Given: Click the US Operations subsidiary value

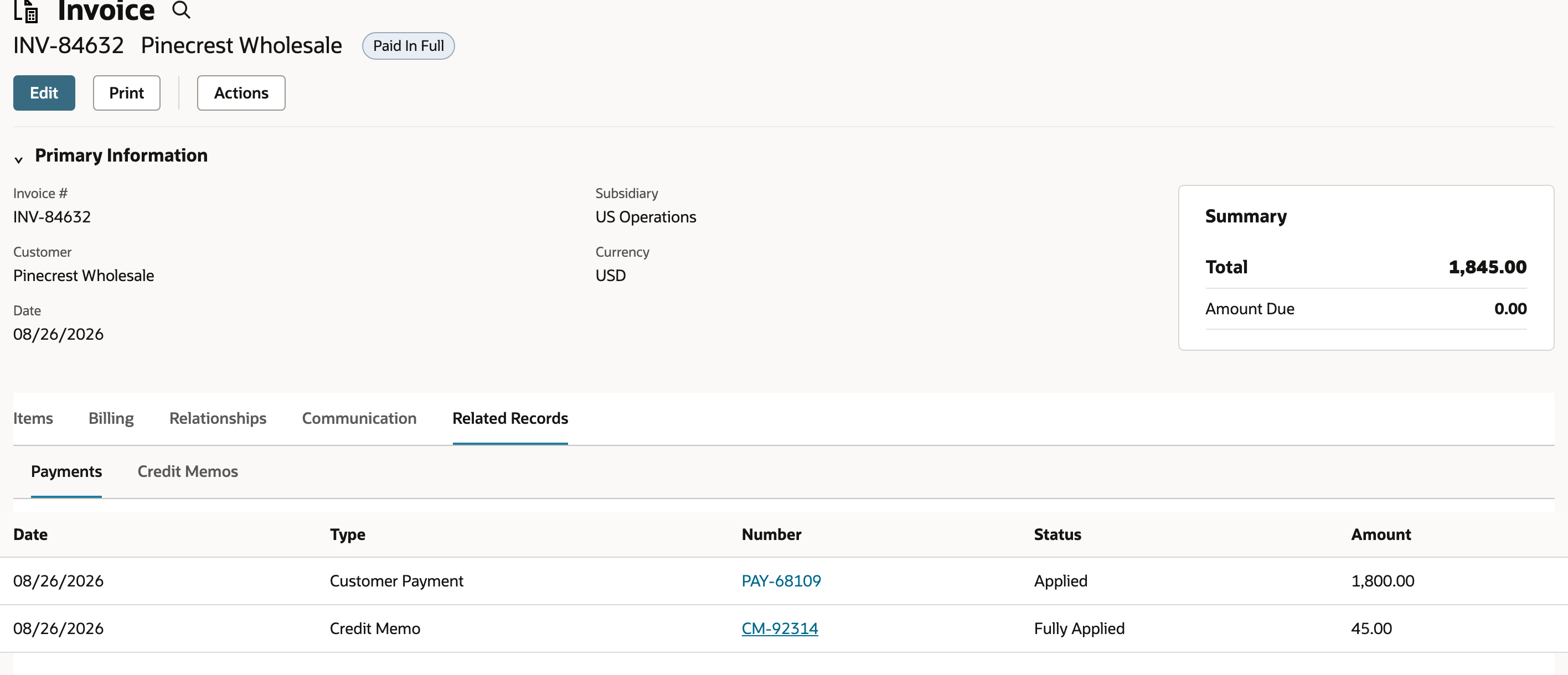Looking at the screenshot, I should click(x=645, y=217).
